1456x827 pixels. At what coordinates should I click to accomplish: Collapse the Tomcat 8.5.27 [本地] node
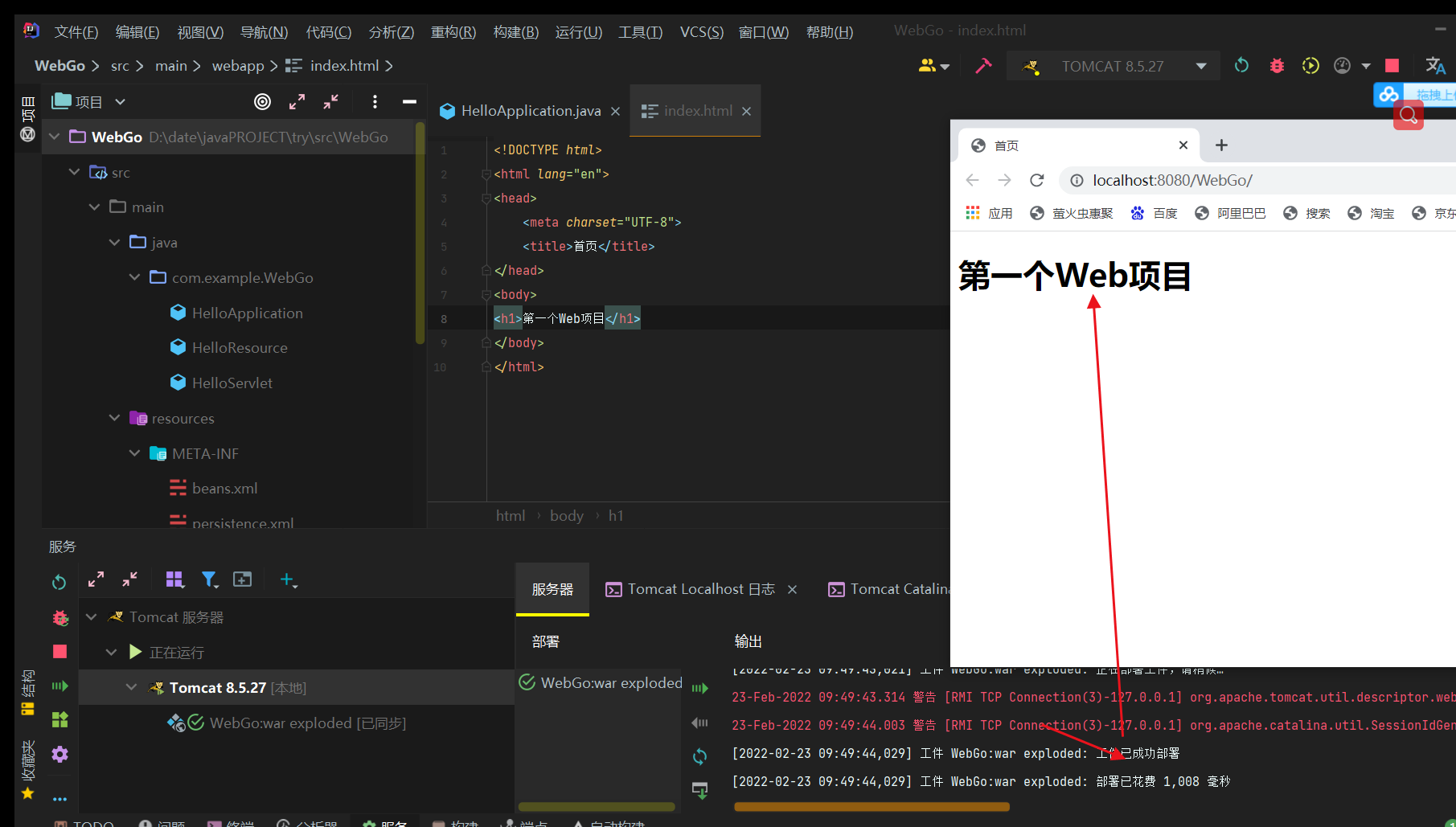pos(132,687)
